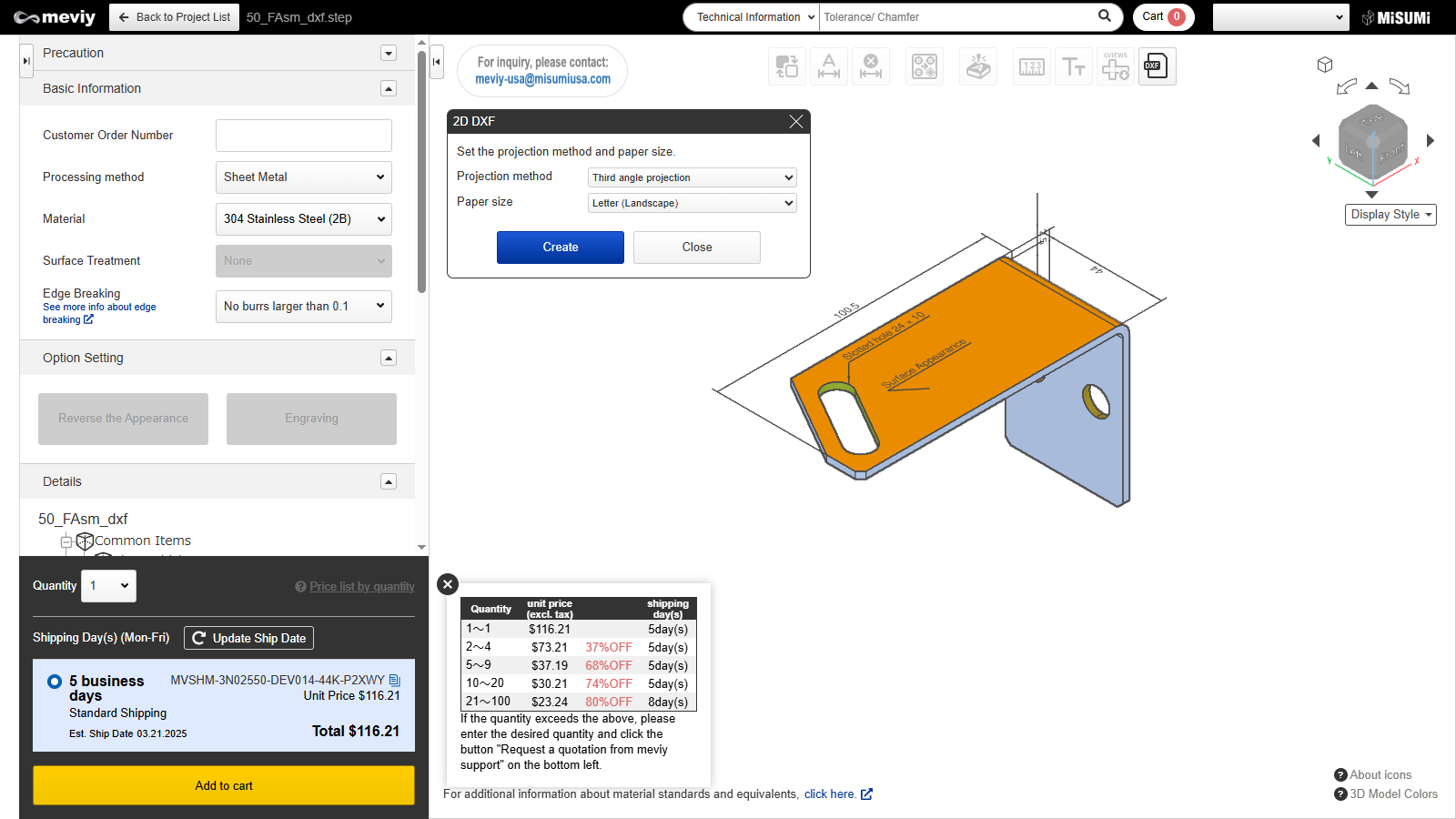This screenshot has height=819, width=1456.
Task: Open the empty dropdown next to Cart
Action: click(1281, 17)
